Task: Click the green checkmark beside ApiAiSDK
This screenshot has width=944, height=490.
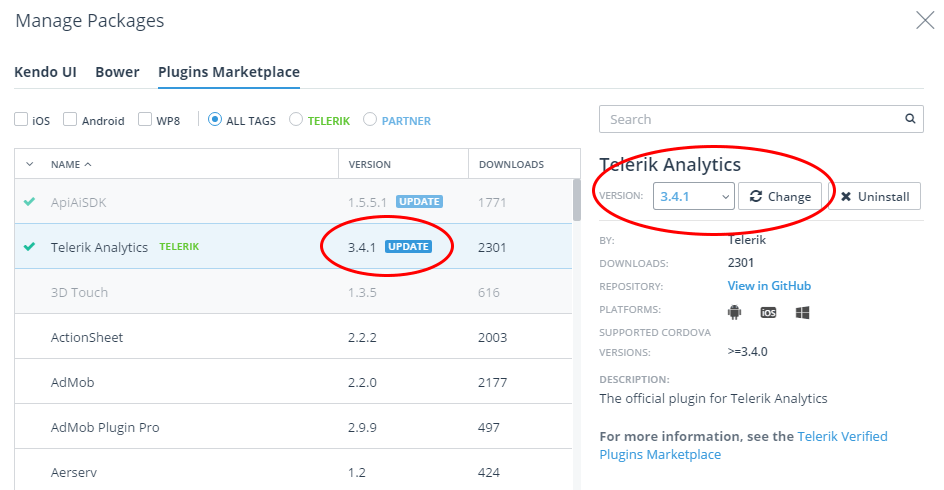Action: pos(29,202)
